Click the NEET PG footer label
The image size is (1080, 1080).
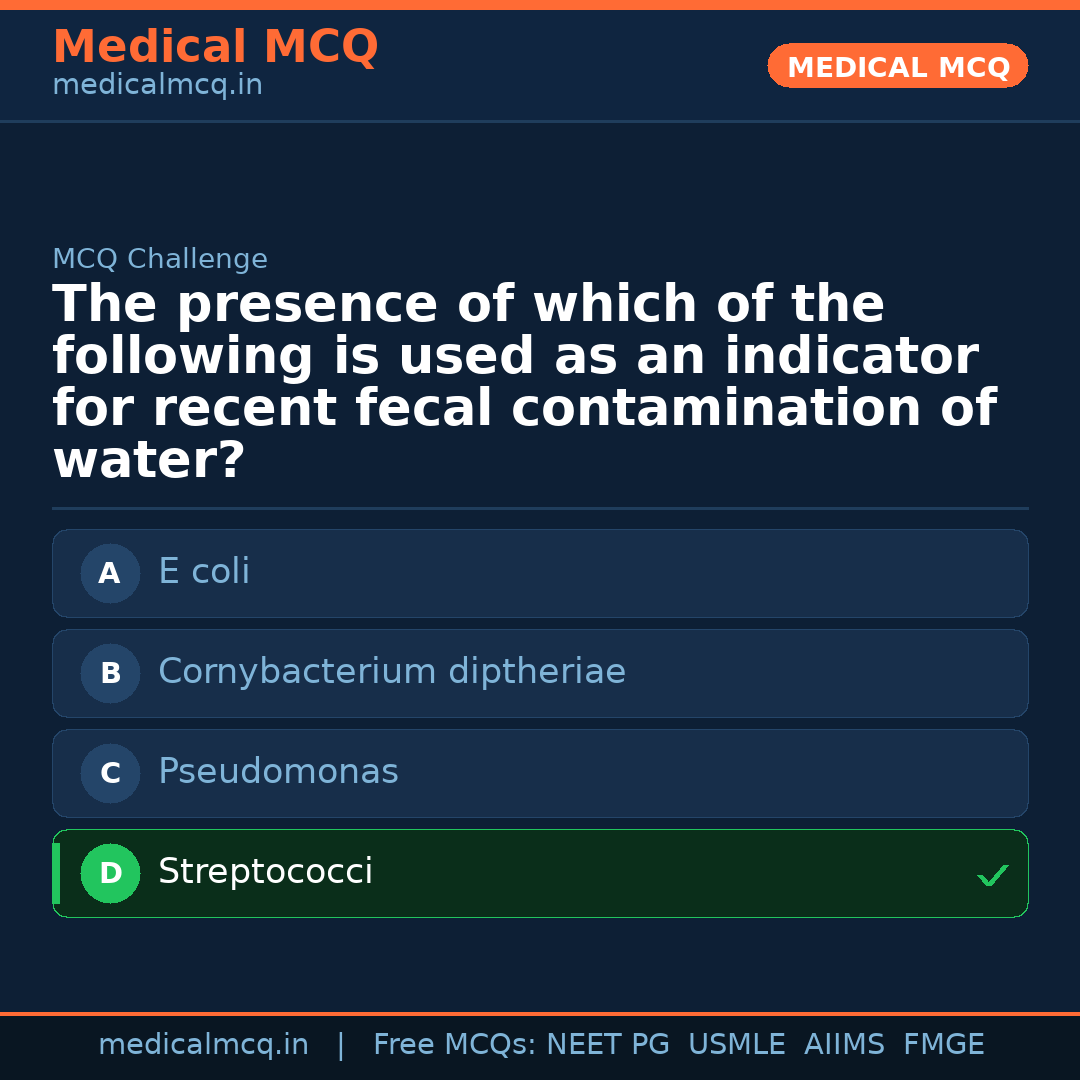pyautogui.click(x=608, y=1045)
